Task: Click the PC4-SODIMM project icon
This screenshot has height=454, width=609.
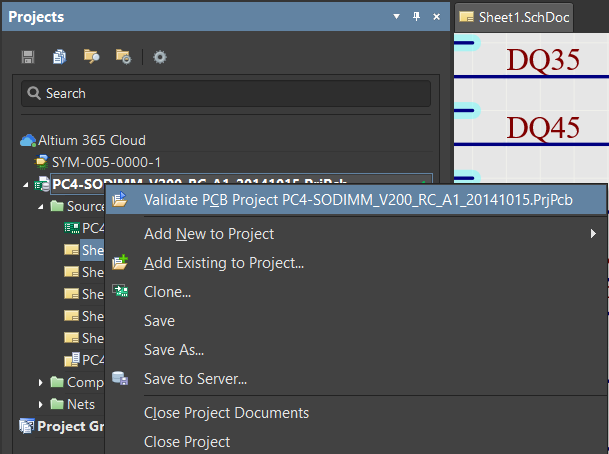Action: click(42, 184)
